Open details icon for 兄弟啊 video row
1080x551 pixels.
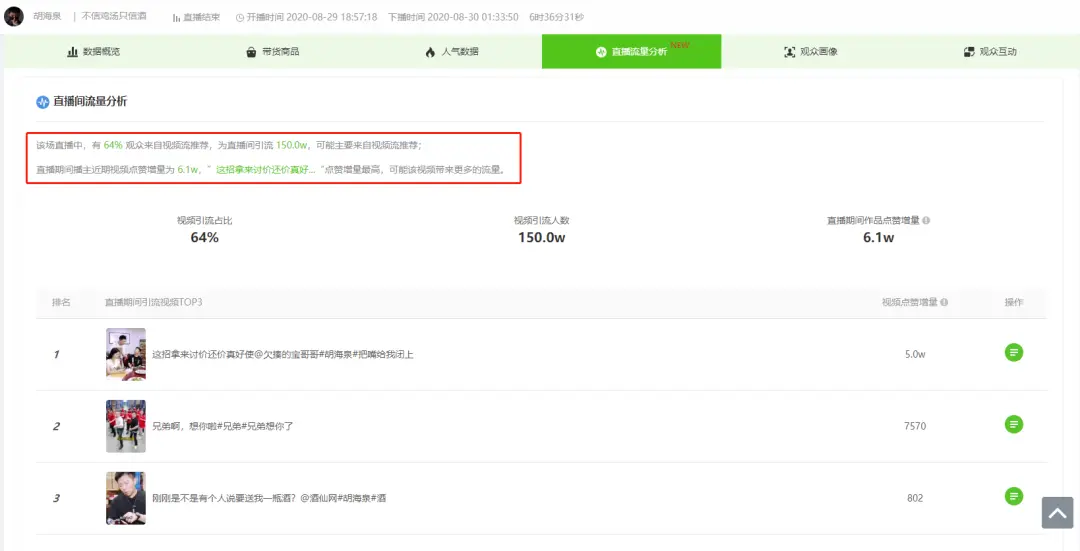click(x=1013, y=424)
